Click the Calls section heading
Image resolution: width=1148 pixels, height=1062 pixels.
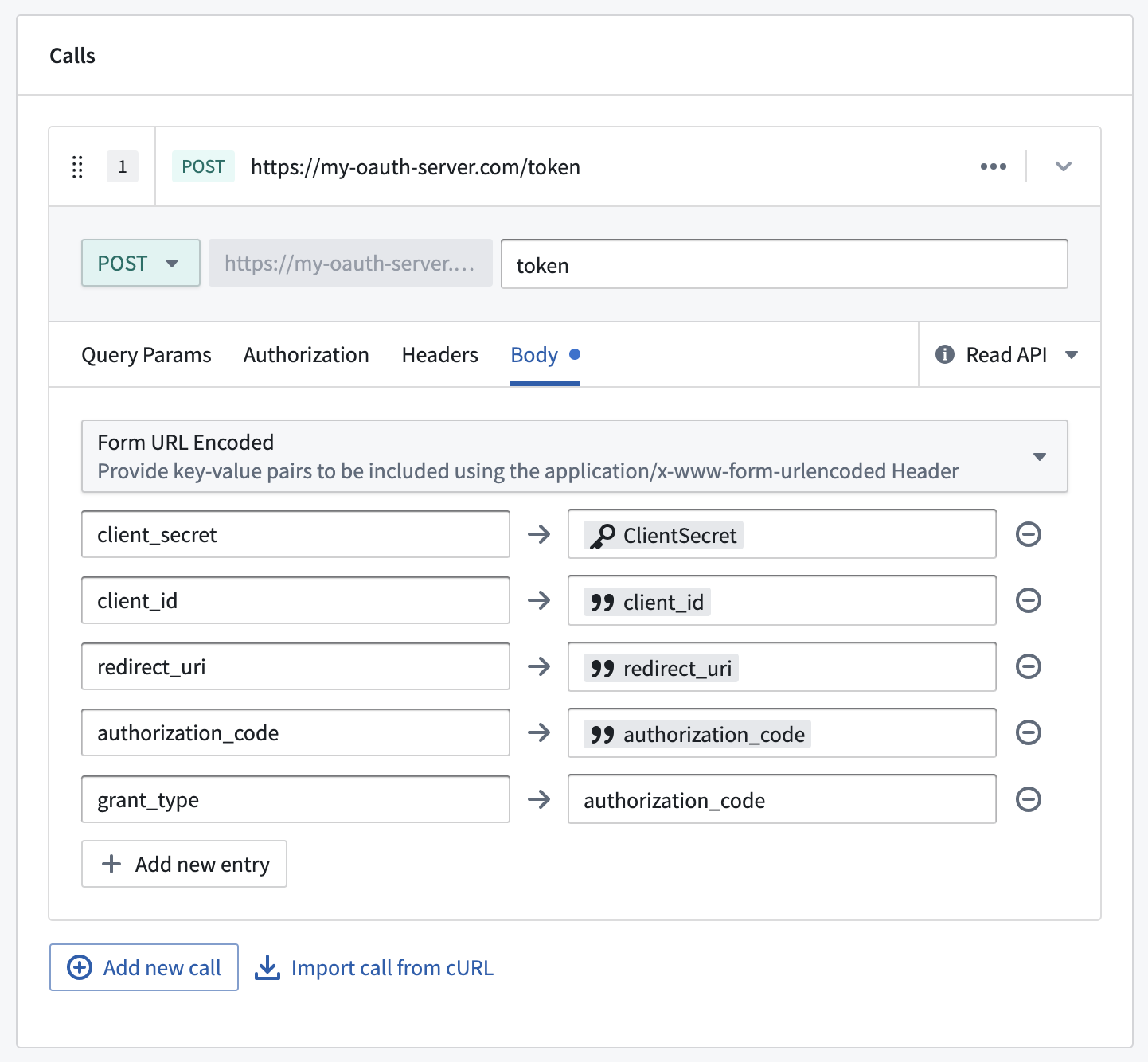(x=72, y=56)
